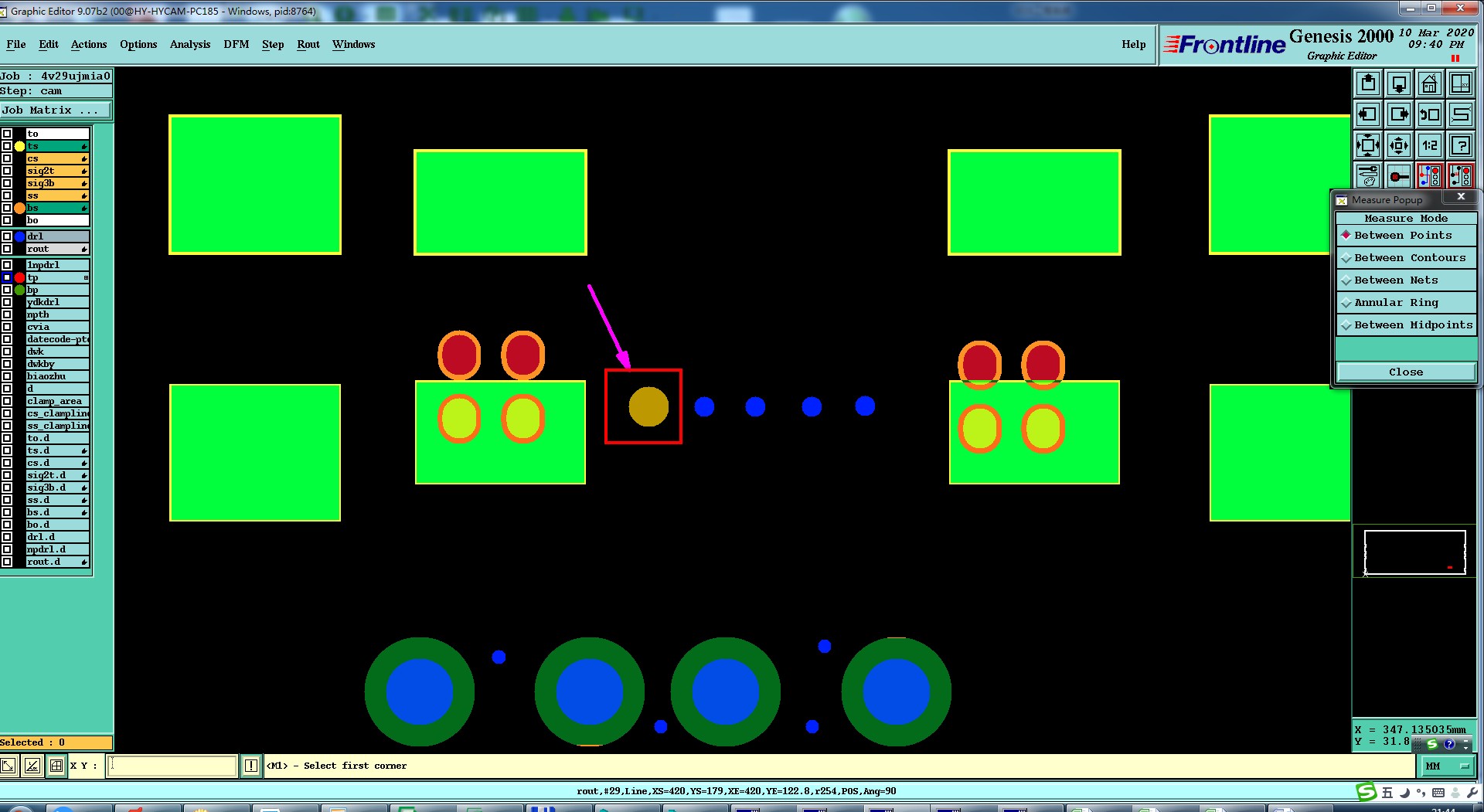Open the Edit menu
This screenshot has height=812, width=1484.
[49, 44]
